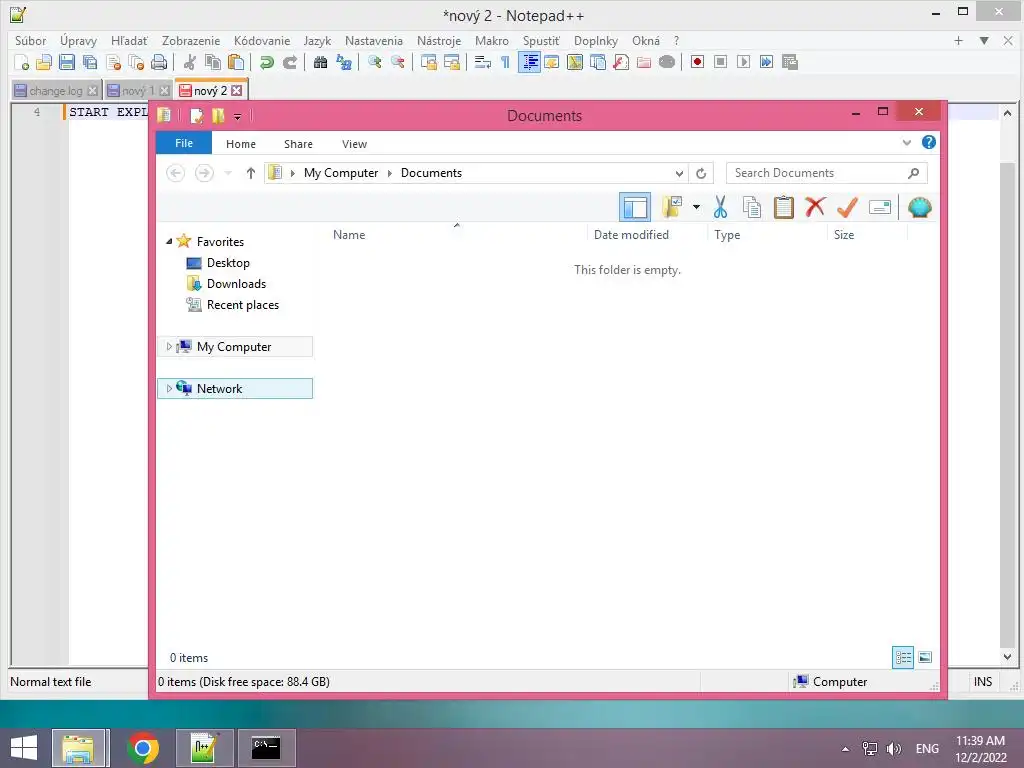Click the blue Help question mark icon
Viewport: 1024px width, 768px height.
[929, 142]
